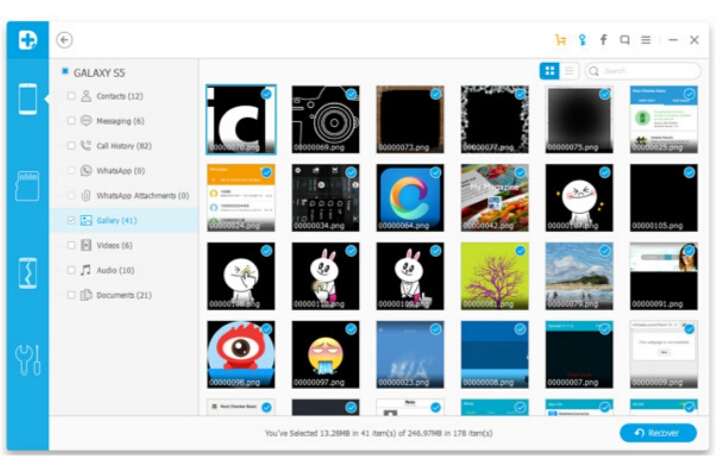
Task: Switch to grid view
Action: [549, 71]
